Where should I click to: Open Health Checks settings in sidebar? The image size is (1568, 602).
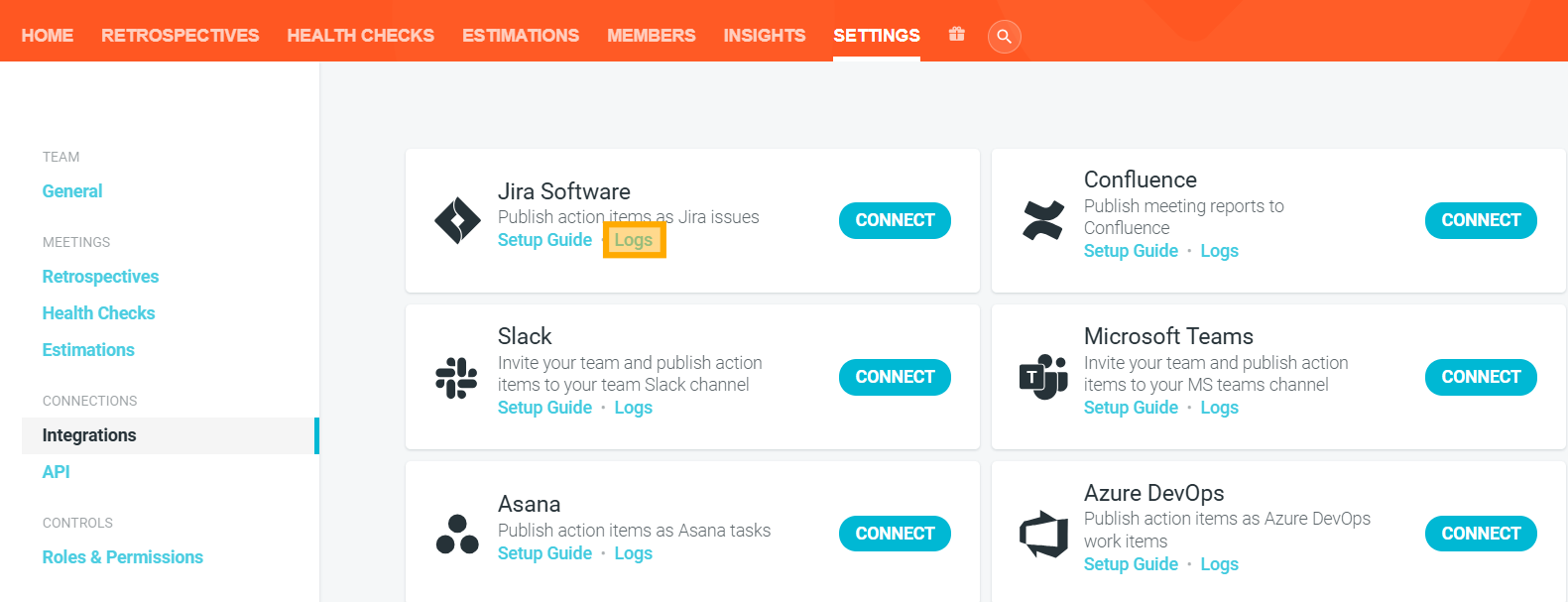98,313
